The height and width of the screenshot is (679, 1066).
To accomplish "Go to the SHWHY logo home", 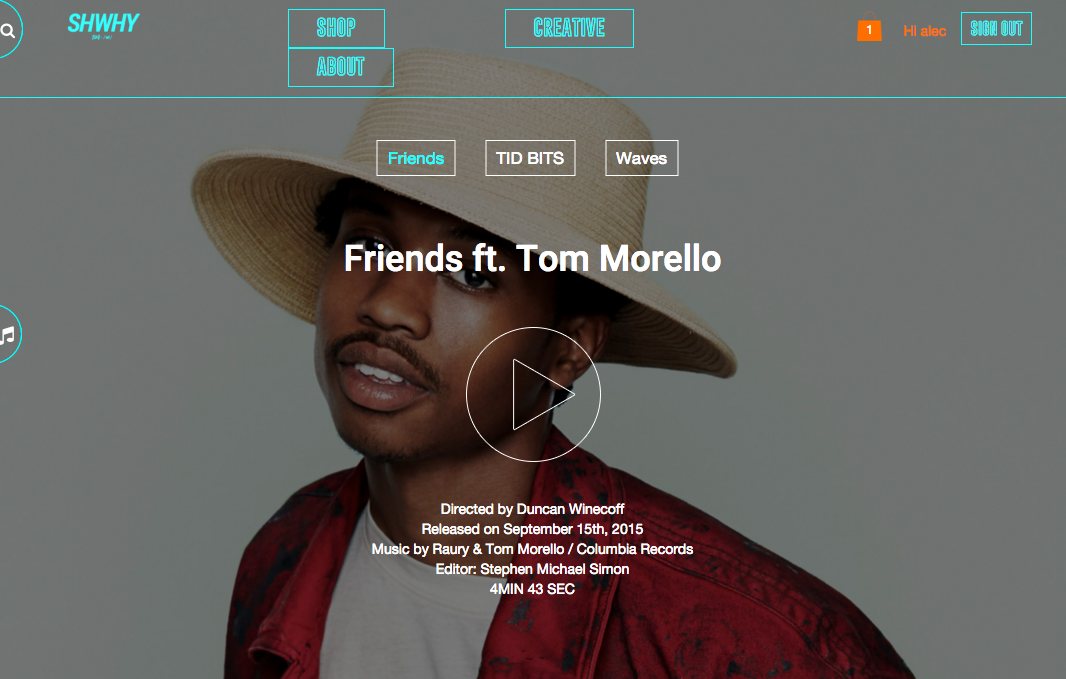I will point(103,25).
